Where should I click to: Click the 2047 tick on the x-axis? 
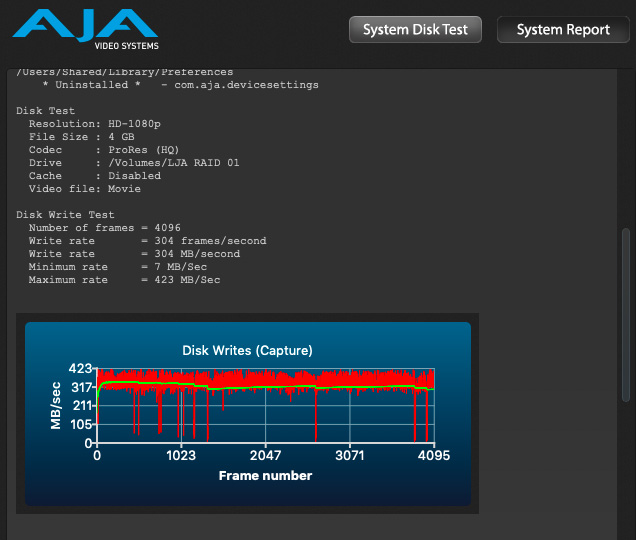pos(265,455)
